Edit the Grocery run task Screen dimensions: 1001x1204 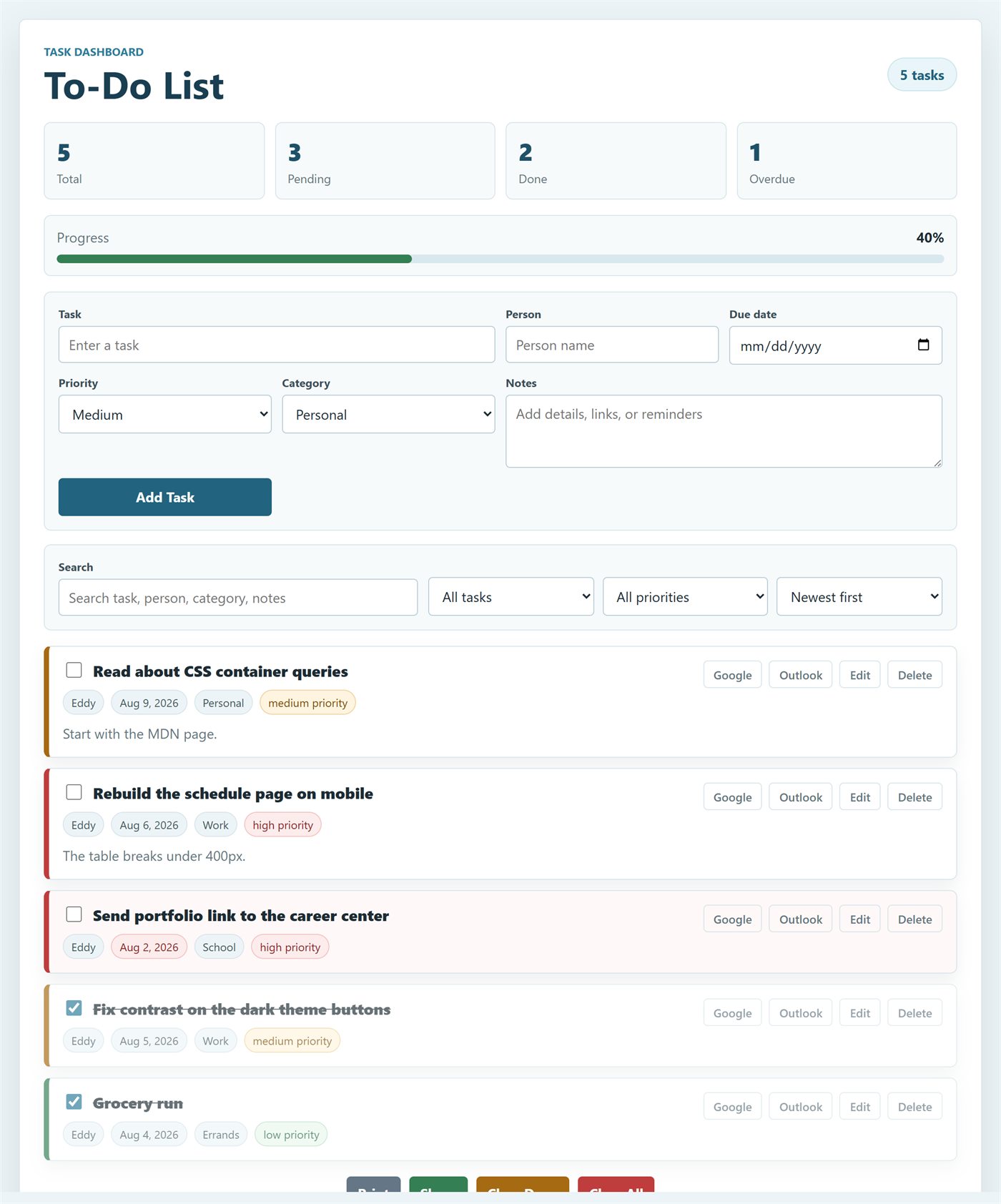point(860,1107)
